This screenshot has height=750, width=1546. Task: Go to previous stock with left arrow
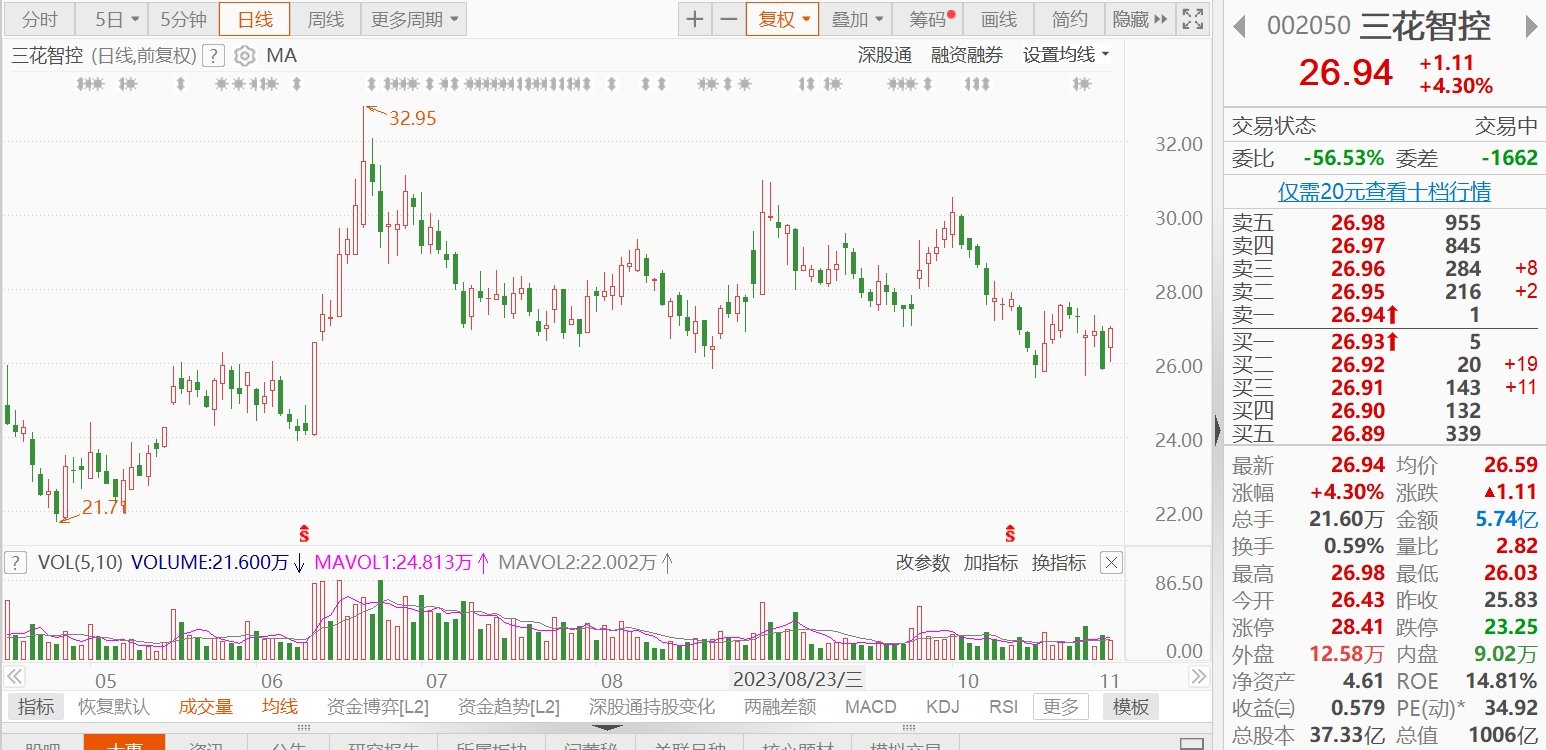coord(1240,26)
